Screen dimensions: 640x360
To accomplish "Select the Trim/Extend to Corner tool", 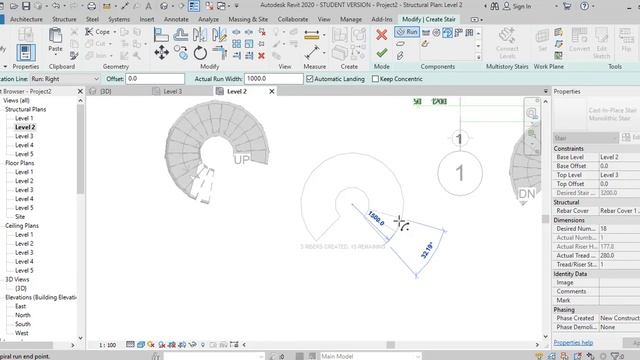I will click(220, 53).
